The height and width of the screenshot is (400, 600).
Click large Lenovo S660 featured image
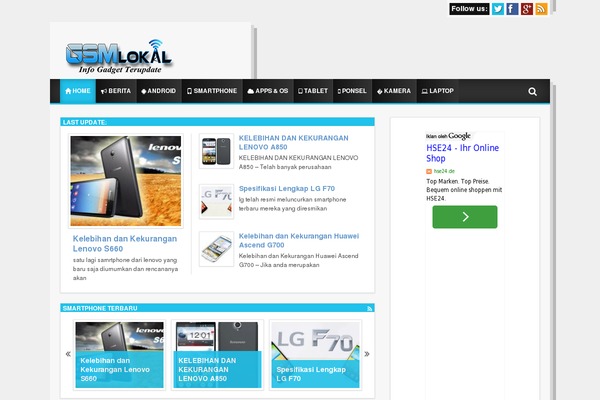click(126, 181)
